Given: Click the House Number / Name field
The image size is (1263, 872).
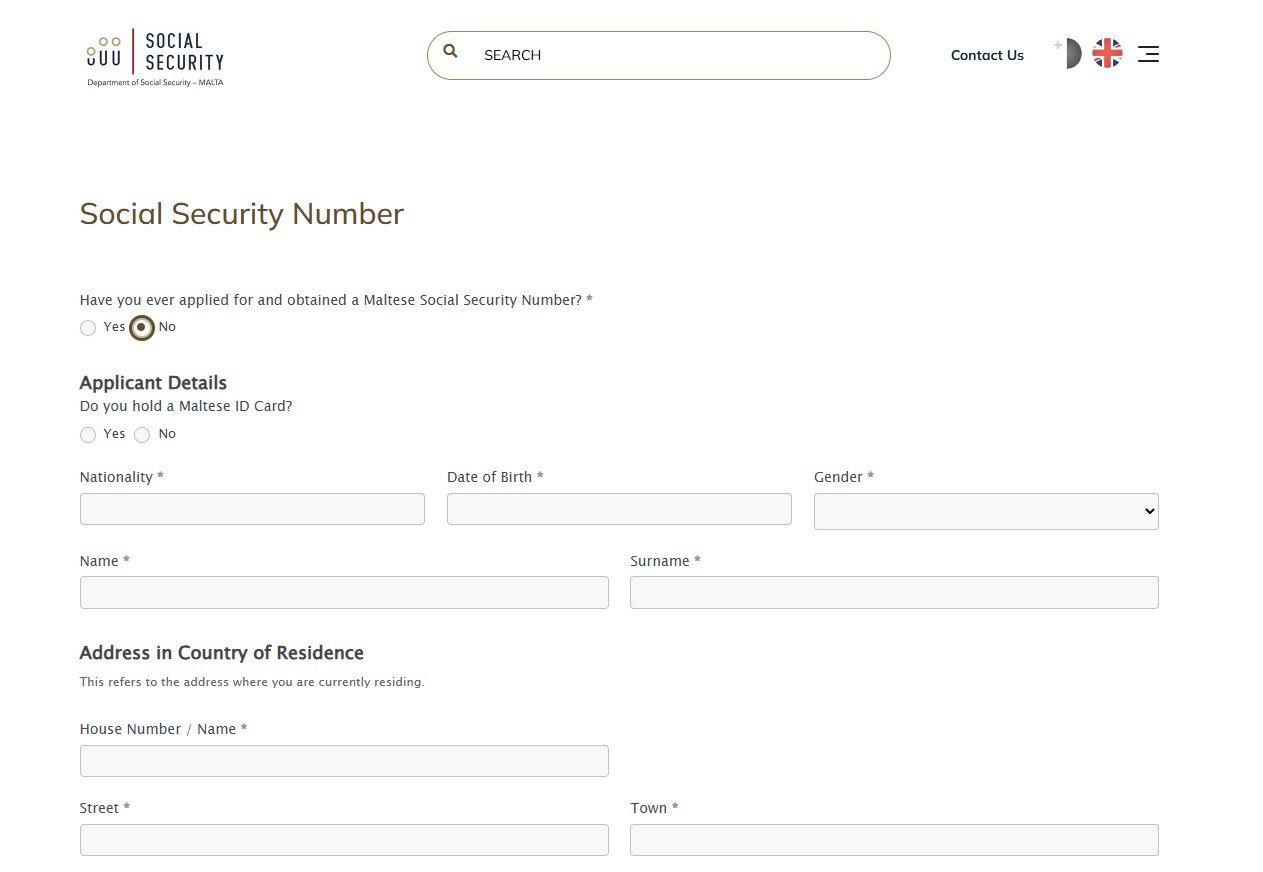Looking at the screenshot, I should [343, 760].
